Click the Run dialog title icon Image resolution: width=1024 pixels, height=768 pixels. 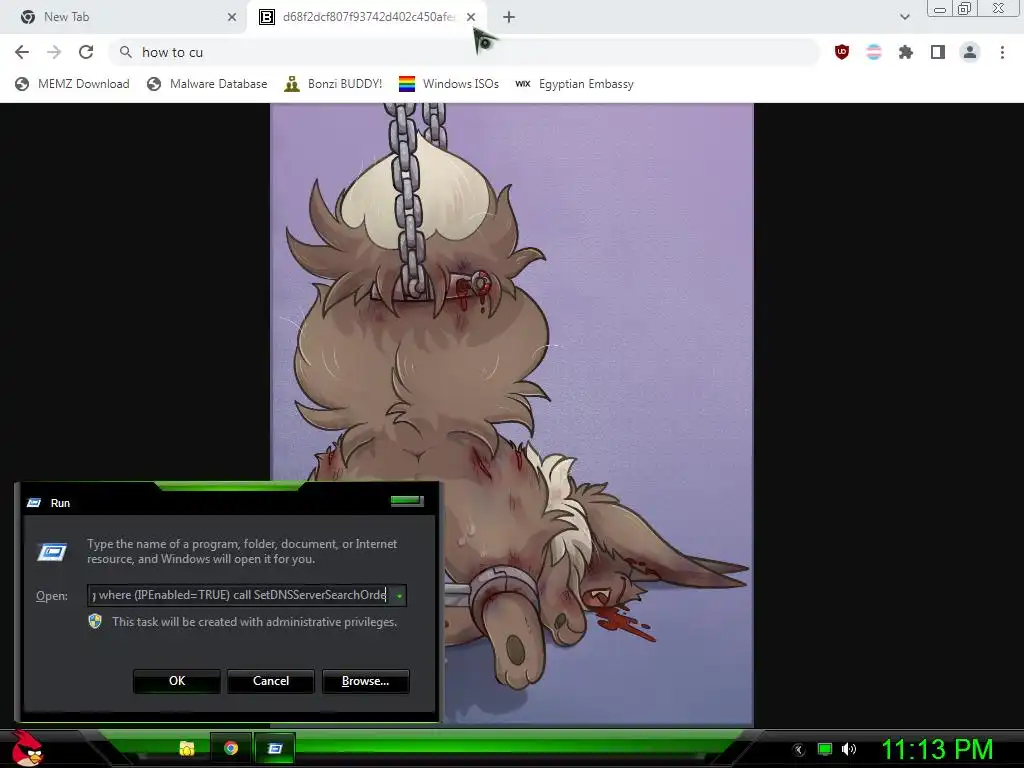click(34, 503)
